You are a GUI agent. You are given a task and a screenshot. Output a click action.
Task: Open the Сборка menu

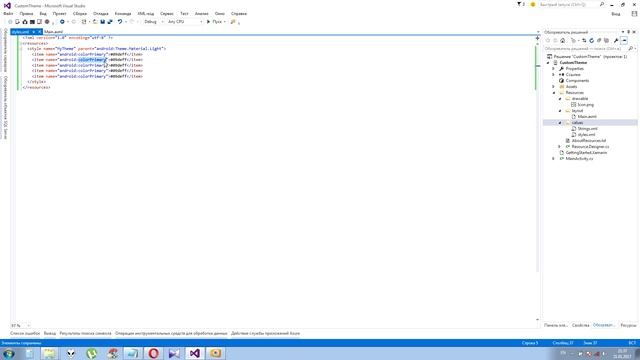point(80,13)
